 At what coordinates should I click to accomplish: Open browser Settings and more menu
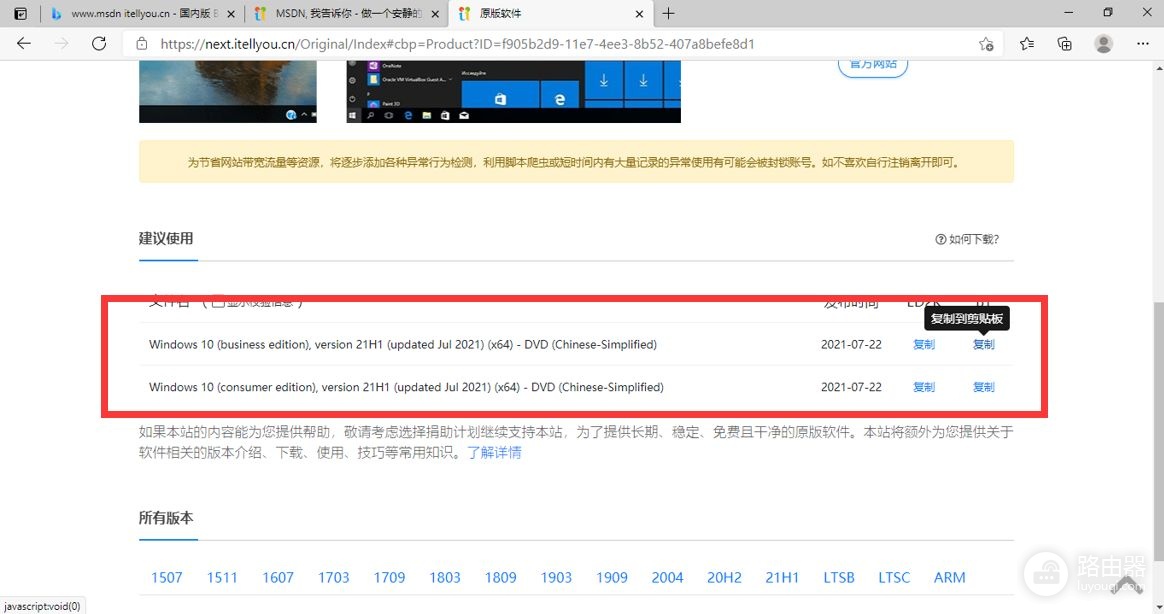pos(1142,44)
